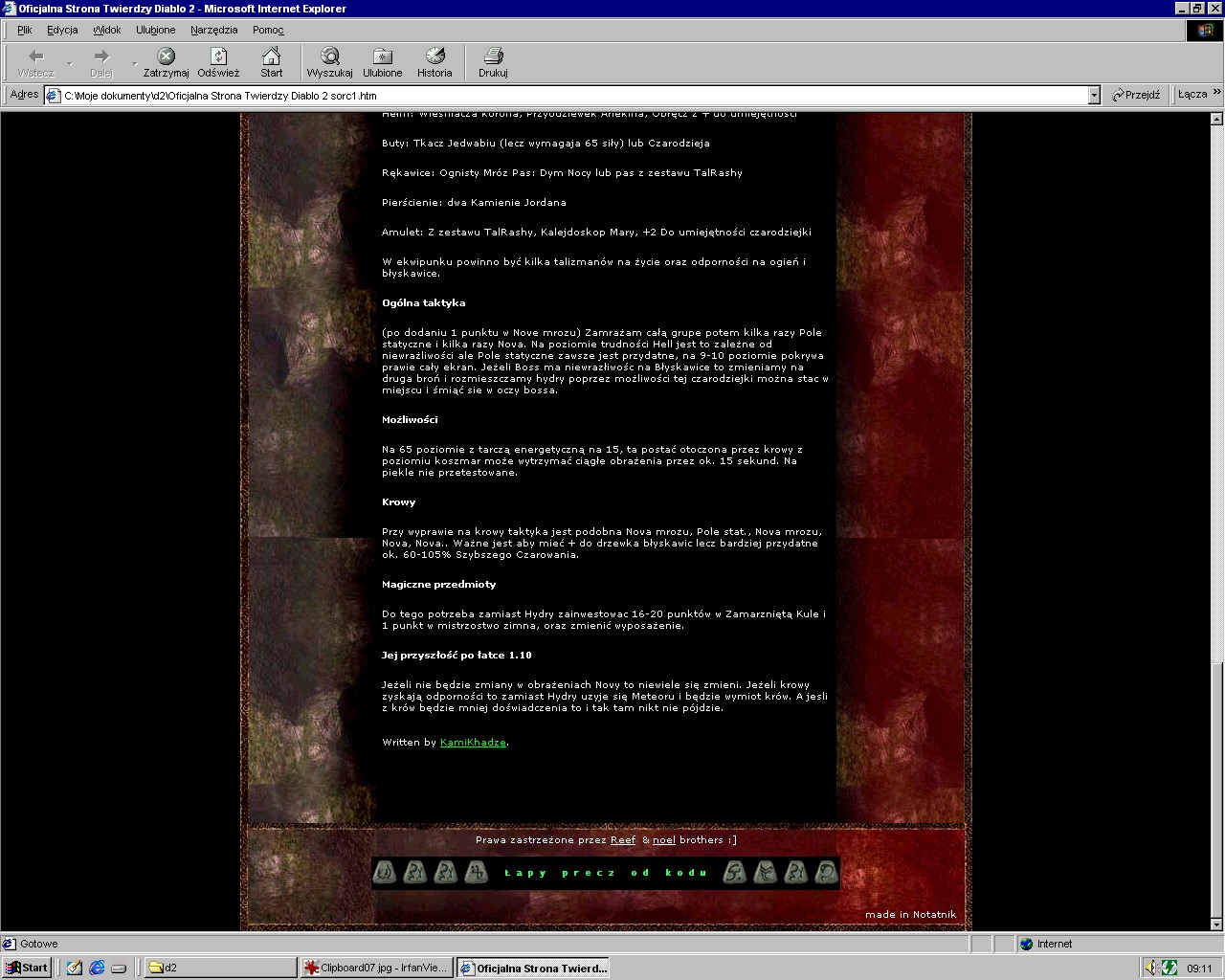The image size is (1225, 980).
Task: Click inside the address bar field
Action: click(574, 96)
